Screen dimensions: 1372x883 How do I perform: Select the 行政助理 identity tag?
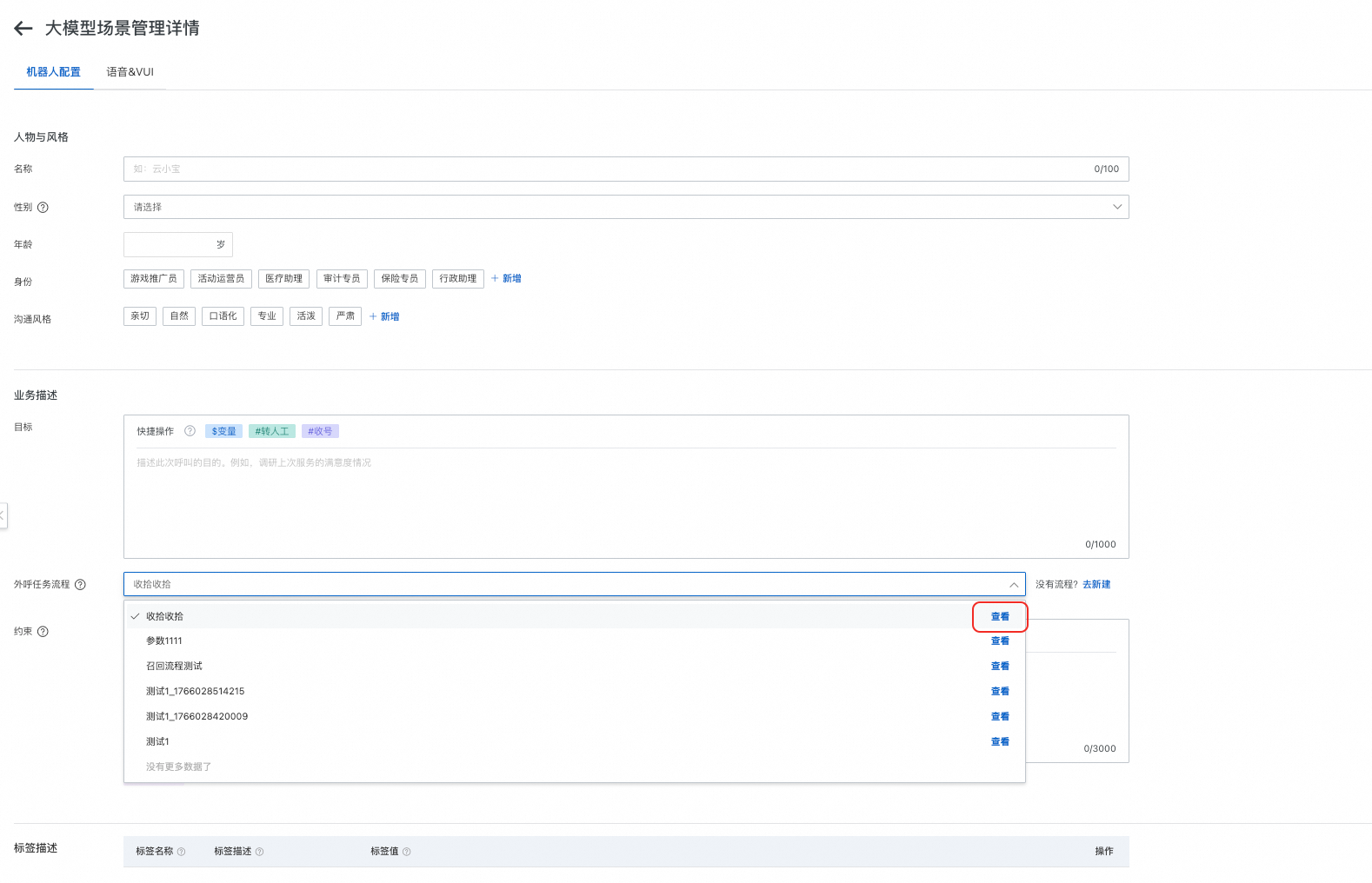tap(458, 279)
